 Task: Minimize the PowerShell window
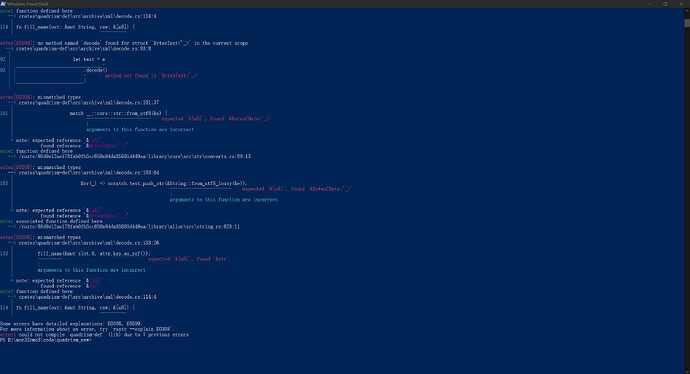point(650,4)
